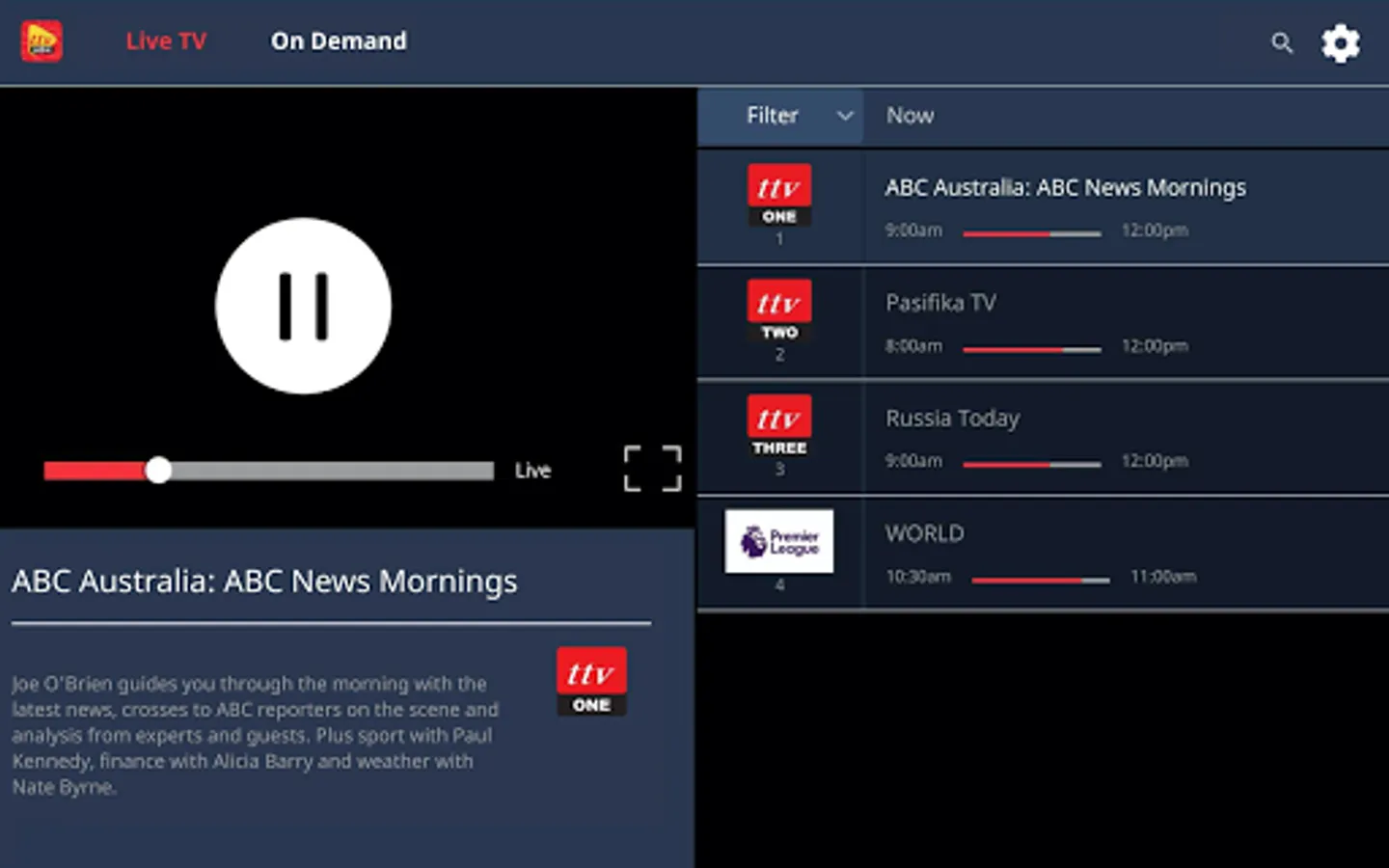1389x868 pixels.
Task: Open the Russia Today programme
Action: [x=952, y=419]
